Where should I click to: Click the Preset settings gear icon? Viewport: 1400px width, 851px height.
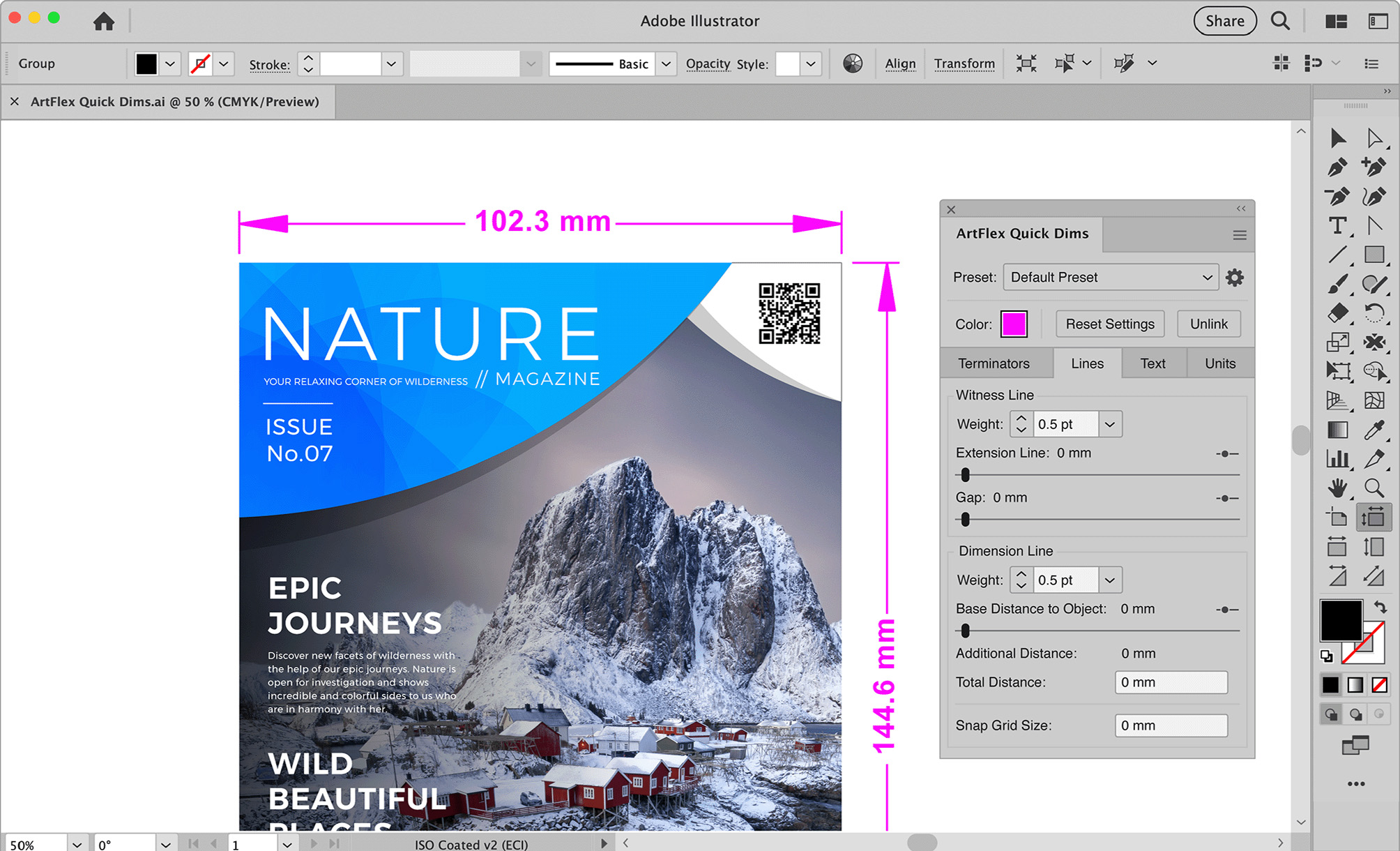(1234, 278)
